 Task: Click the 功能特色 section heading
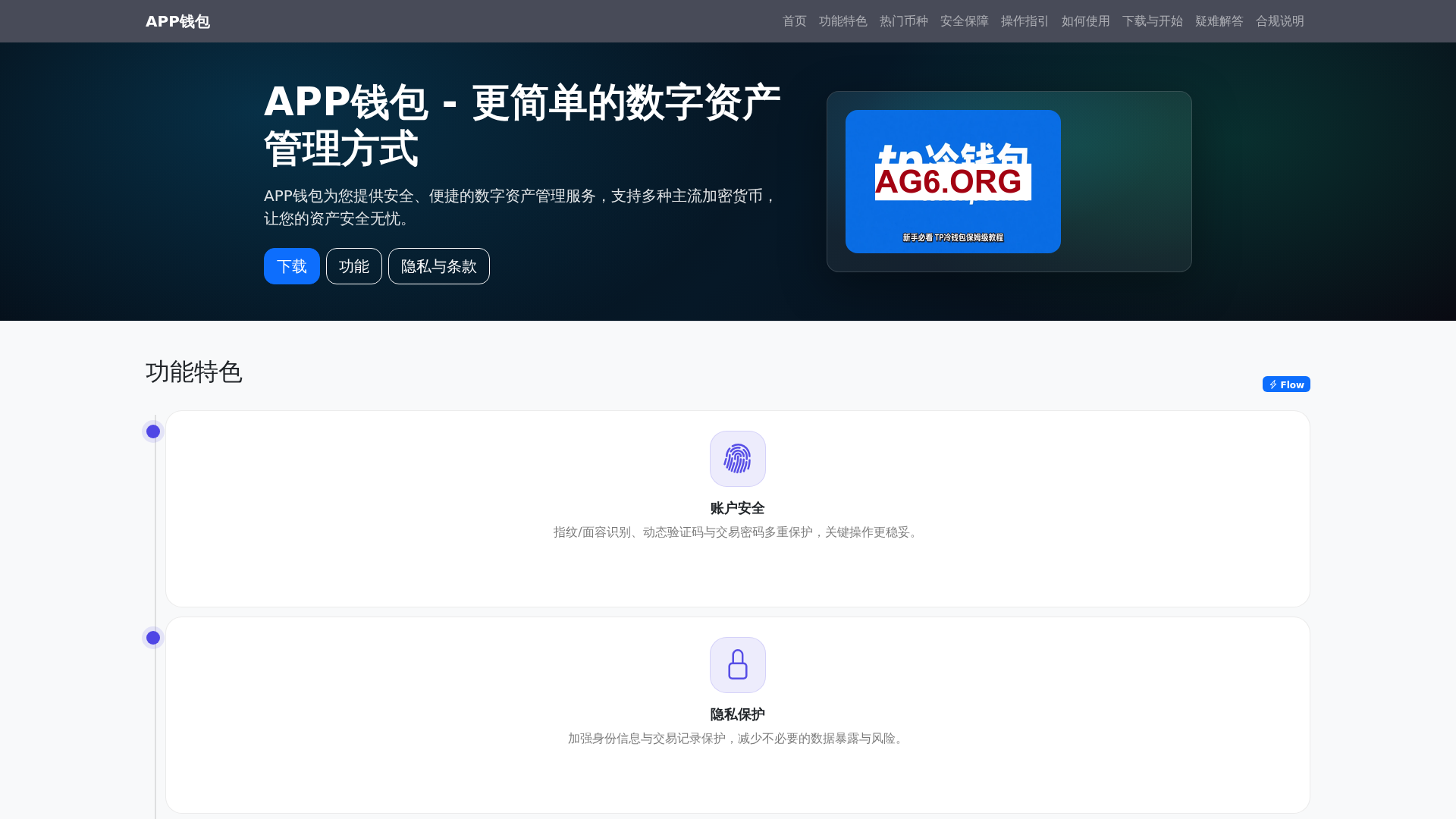coord(194,372)
